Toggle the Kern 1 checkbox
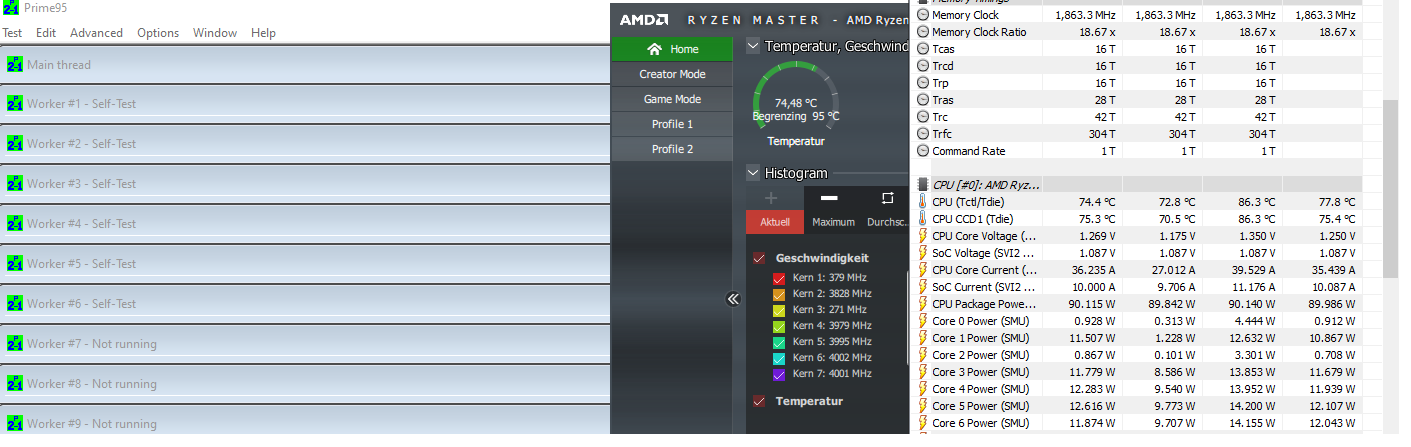The image size is (1411, 447). (779, 278)
